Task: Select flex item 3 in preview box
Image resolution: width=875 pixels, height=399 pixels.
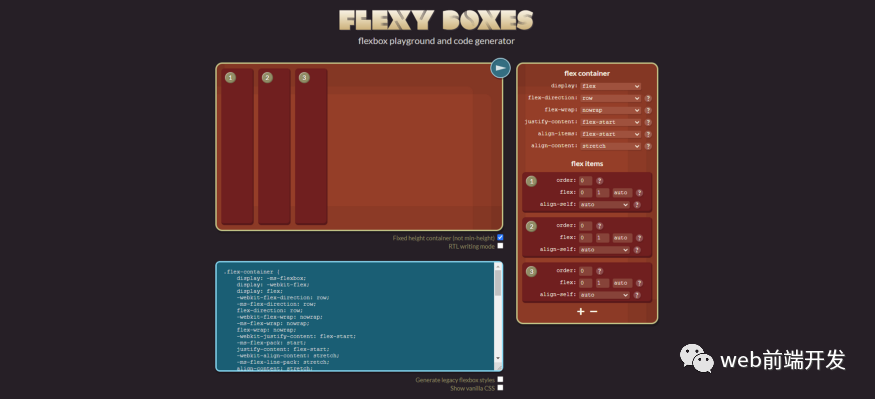Action: [x=311, y=147]
